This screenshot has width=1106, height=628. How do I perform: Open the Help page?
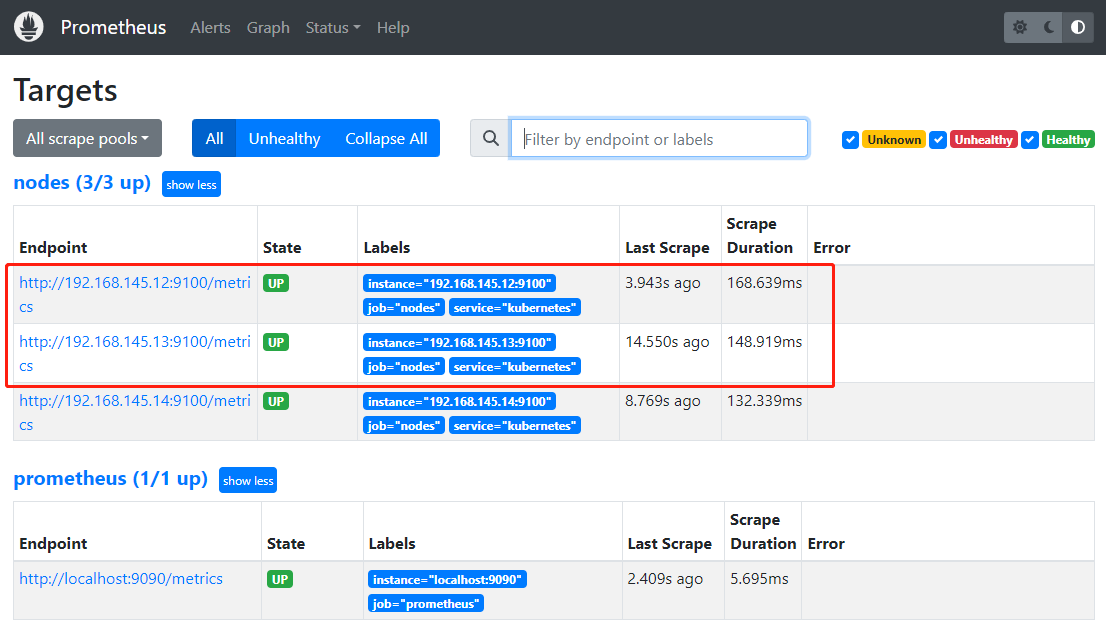(393, 28)
